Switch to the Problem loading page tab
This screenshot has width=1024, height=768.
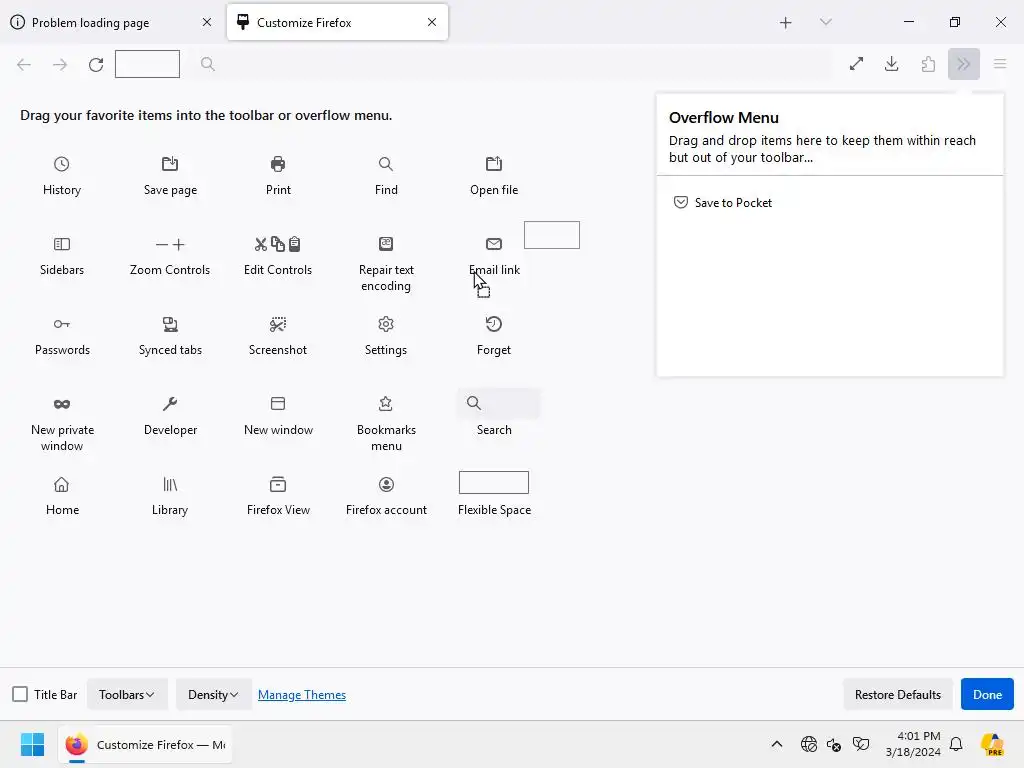tap(112, 22)
